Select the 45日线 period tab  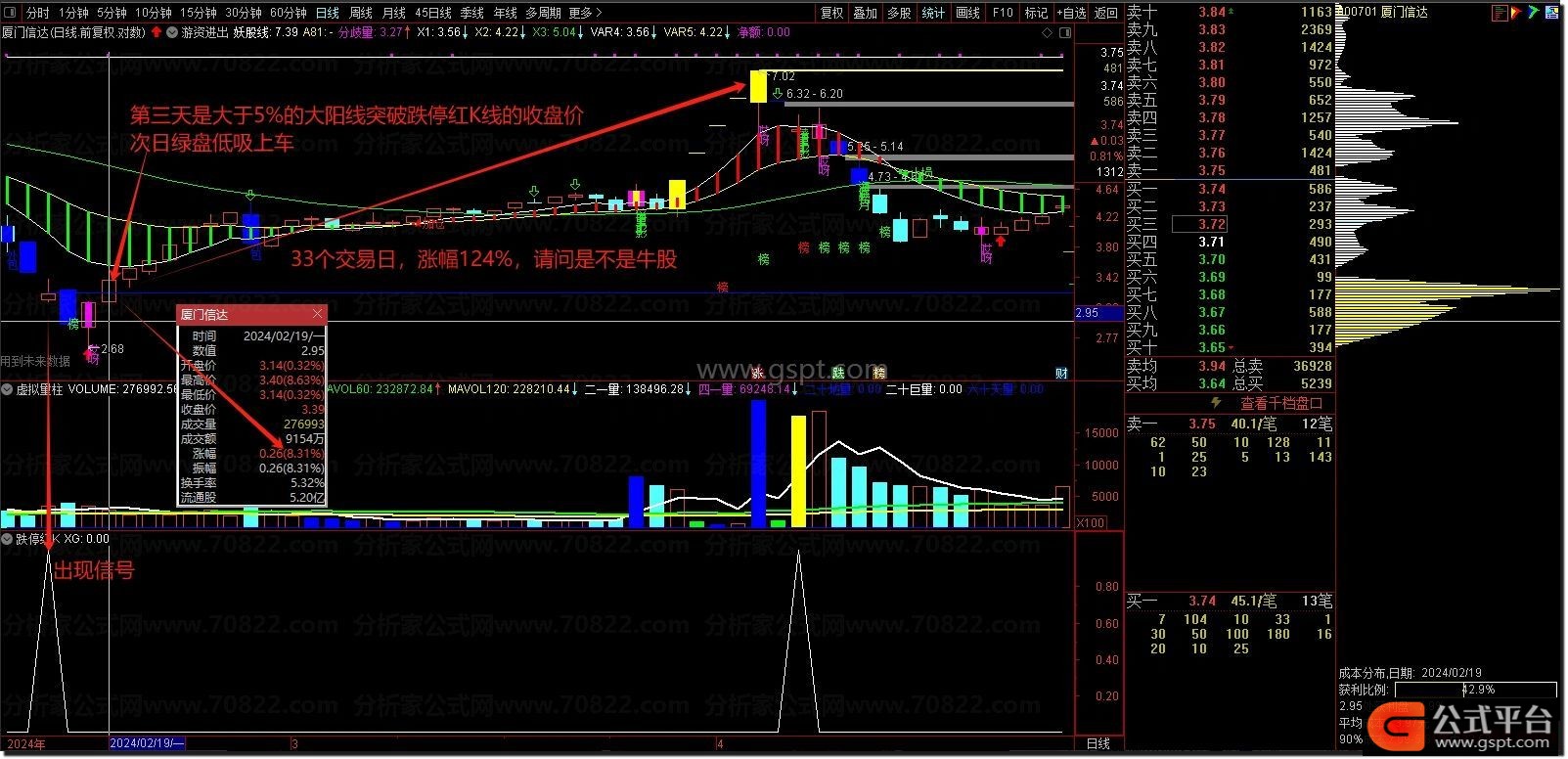(x=433, y=13)
